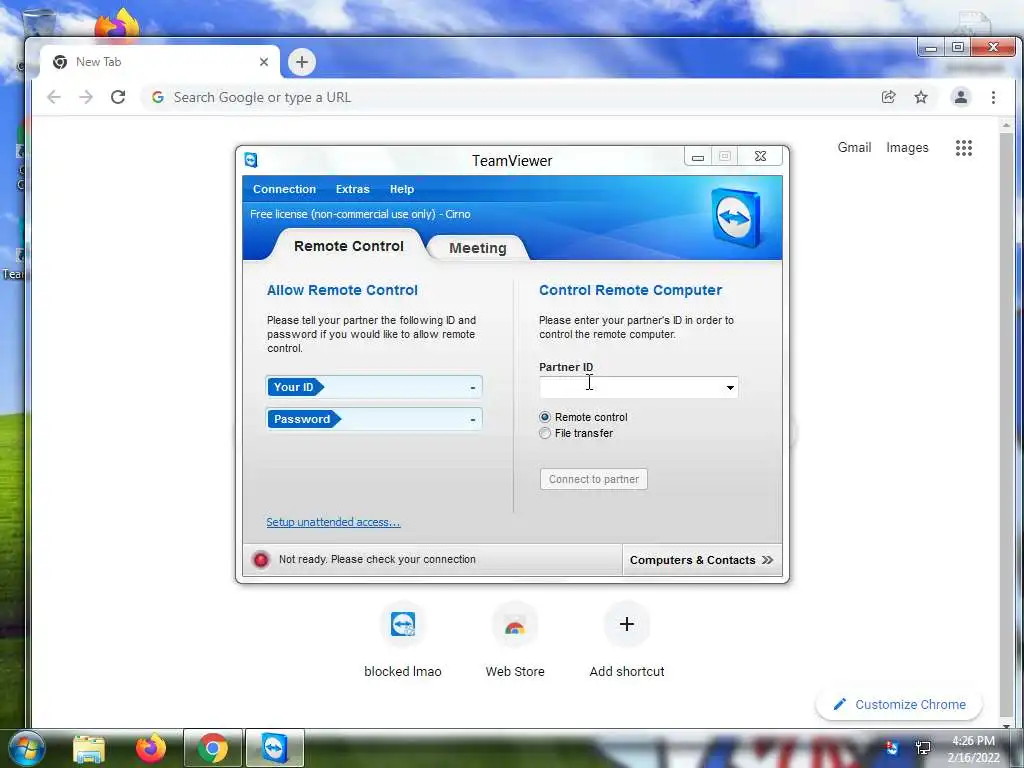Open Chrome profile avatar
The width and height of the screenshot is (1024, 768).
coord(961,97)
